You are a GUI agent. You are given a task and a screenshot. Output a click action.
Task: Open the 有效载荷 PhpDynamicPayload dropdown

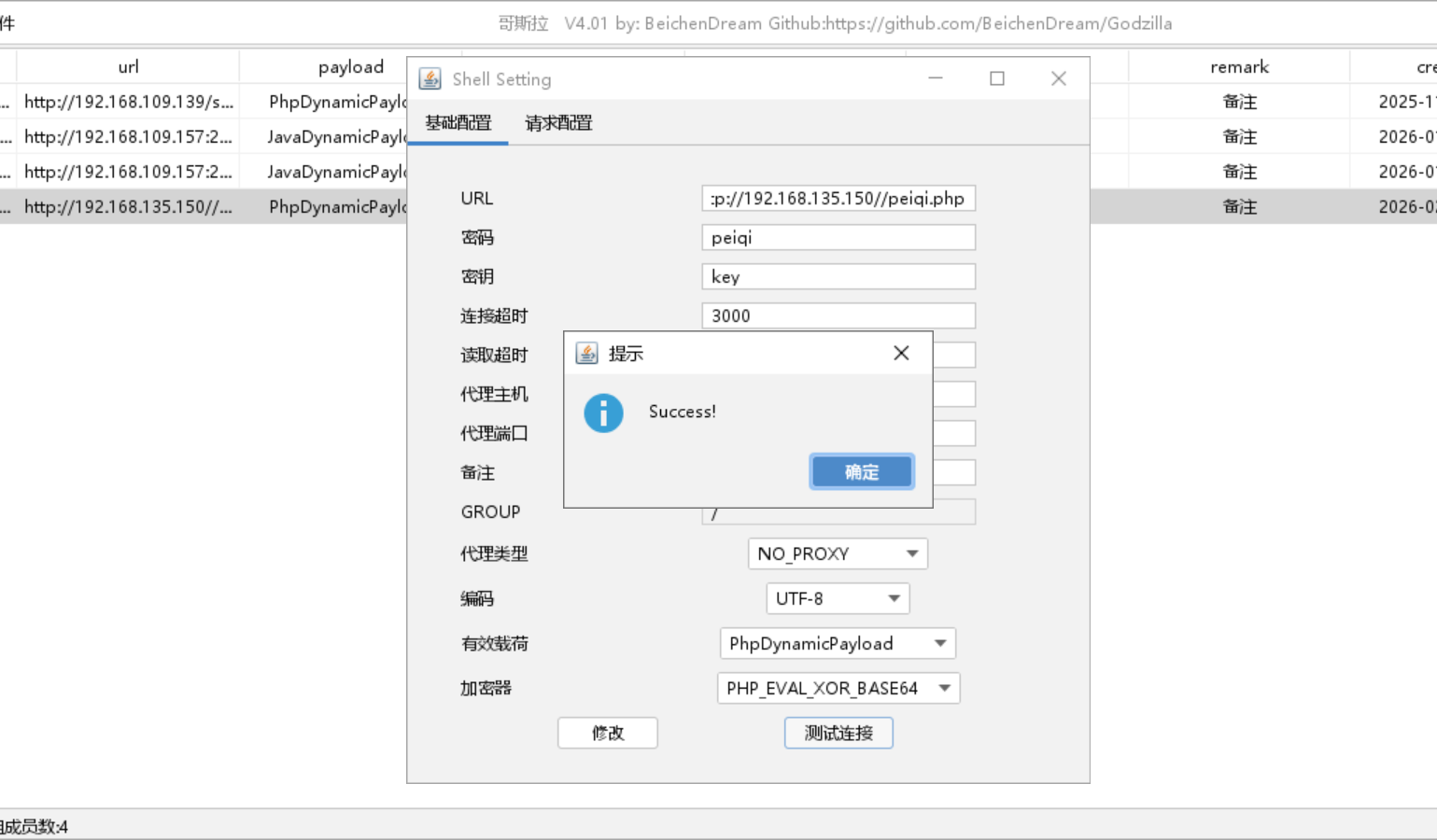(x=838, y=643)
